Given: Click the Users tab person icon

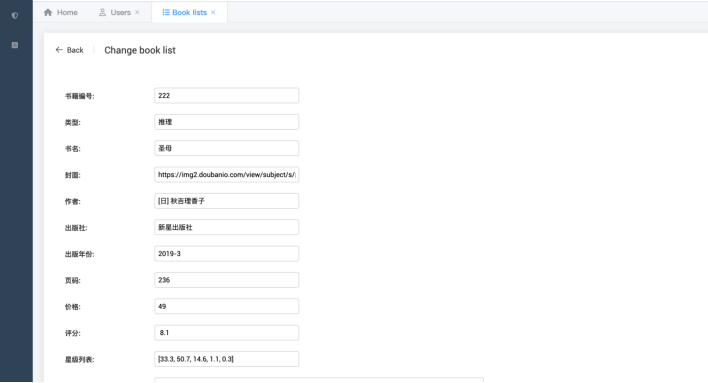Looking at the screenshot, I should point(102,12).
